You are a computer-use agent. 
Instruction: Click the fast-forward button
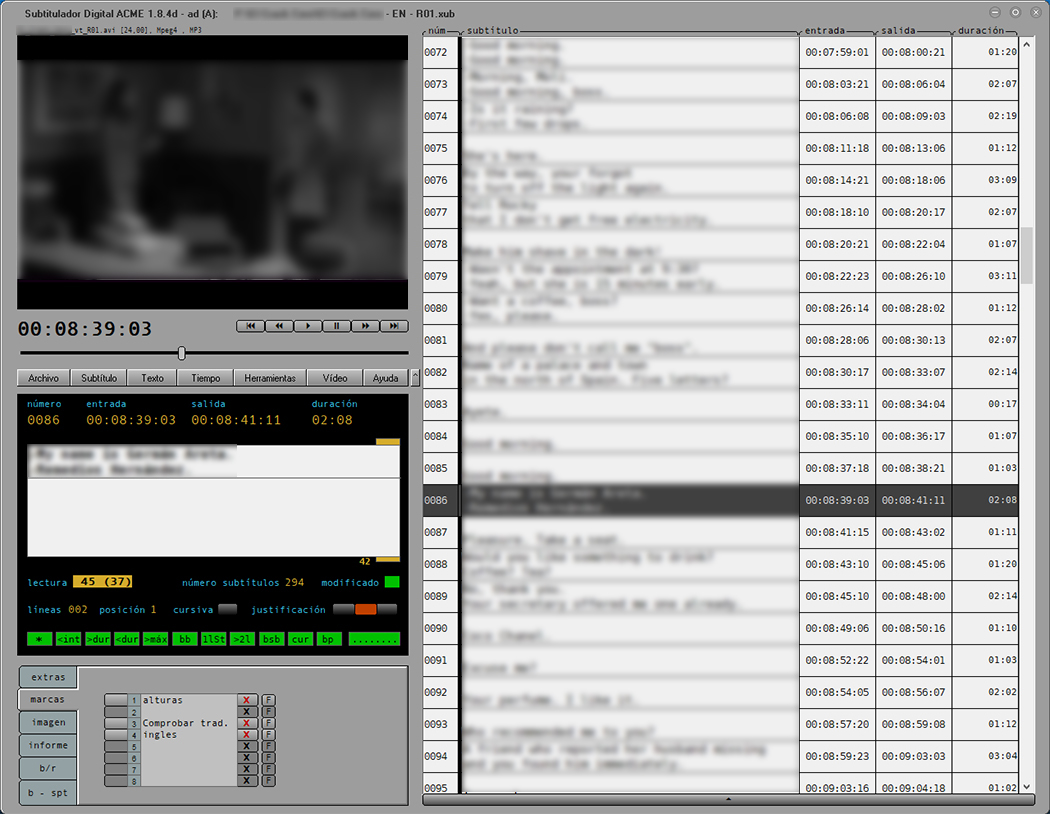point(366,326)
